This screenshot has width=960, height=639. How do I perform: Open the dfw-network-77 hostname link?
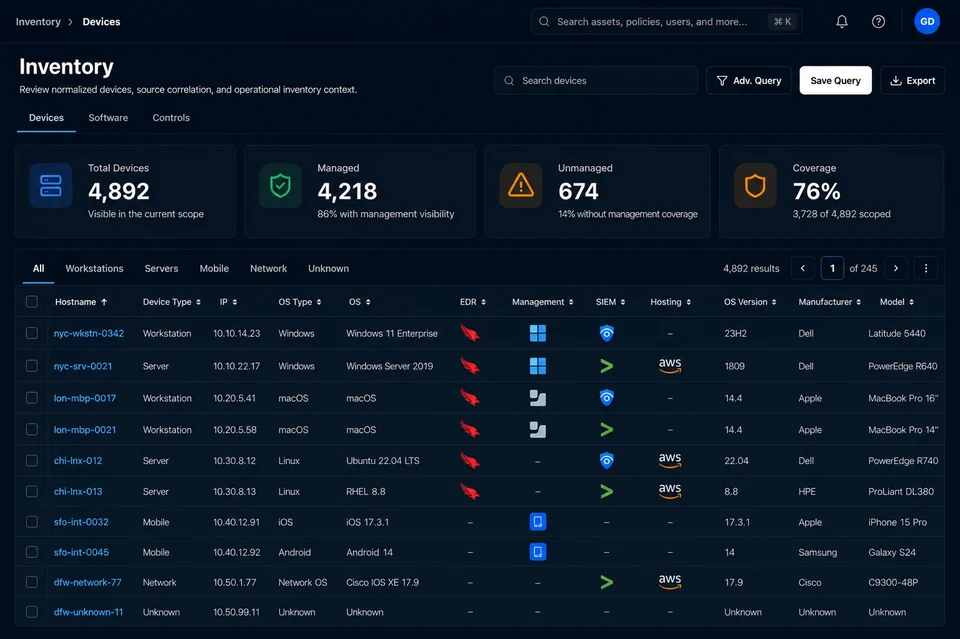88,582
